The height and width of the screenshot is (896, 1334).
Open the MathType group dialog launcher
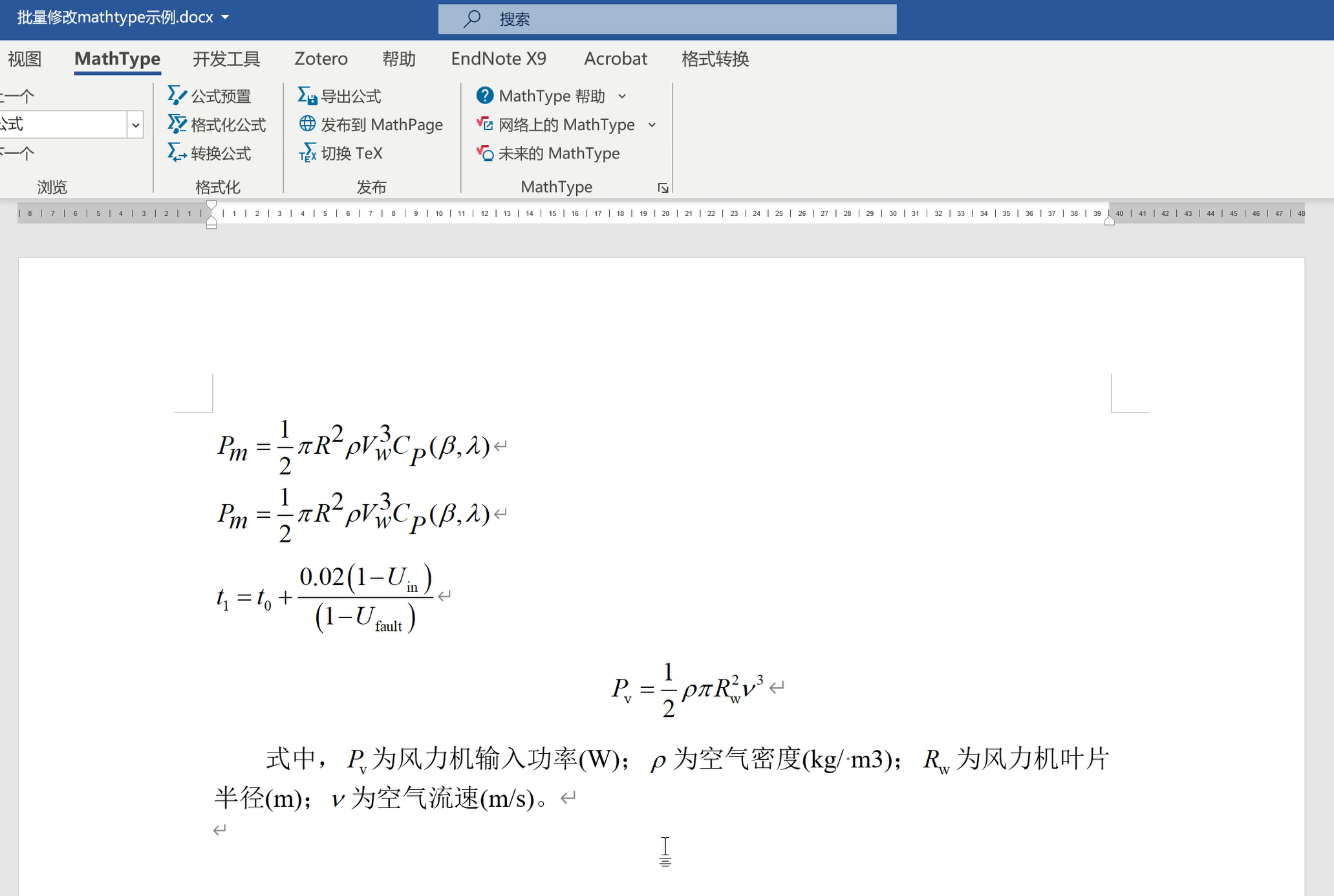pos(663,188)
